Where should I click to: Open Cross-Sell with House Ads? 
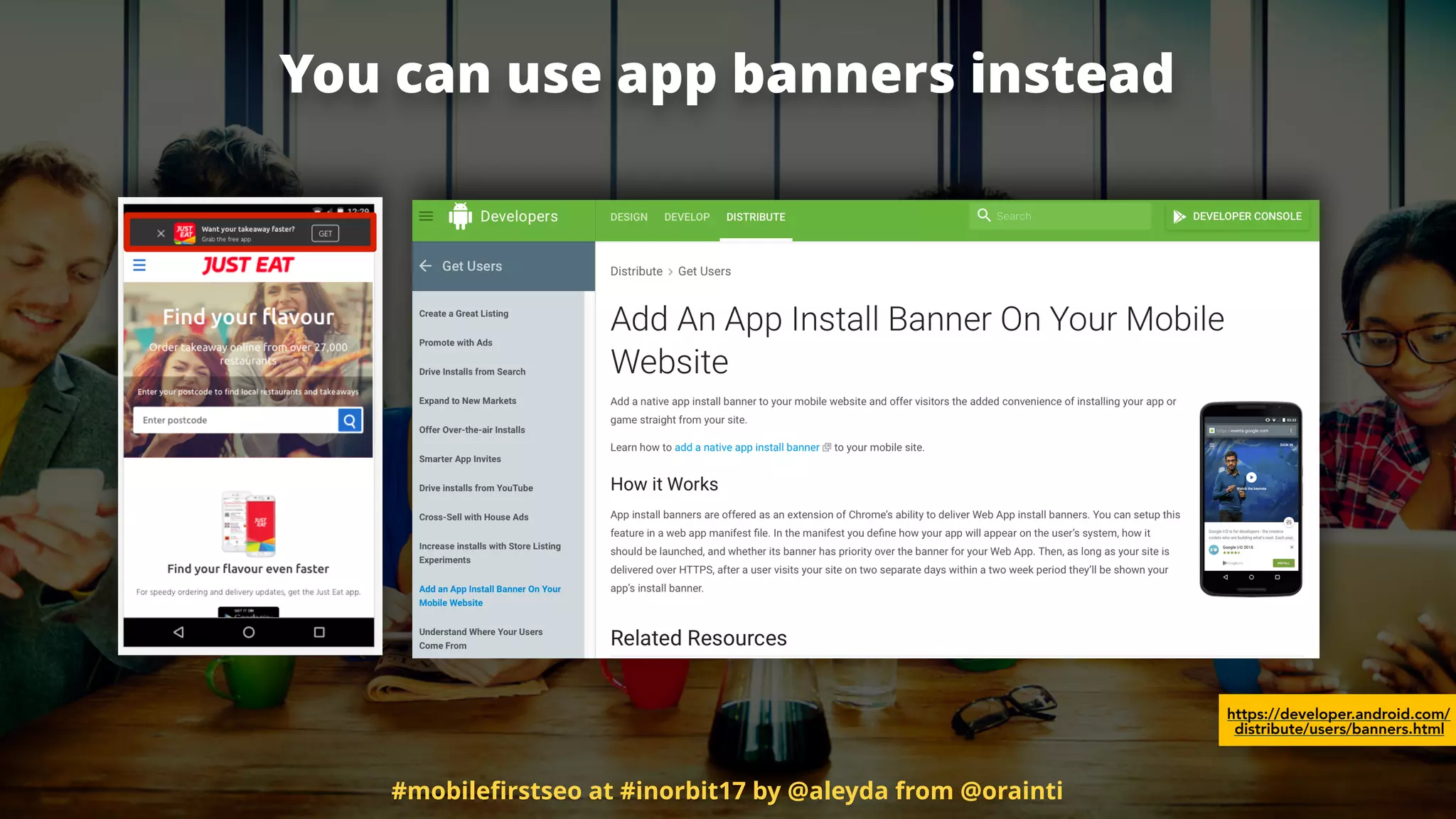click(x=473, y=518)
